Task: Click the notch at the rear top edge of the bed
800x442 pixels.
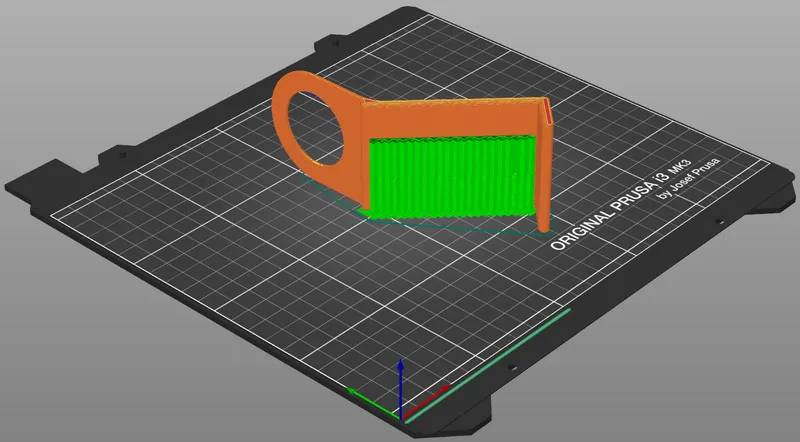Action: 334,42
